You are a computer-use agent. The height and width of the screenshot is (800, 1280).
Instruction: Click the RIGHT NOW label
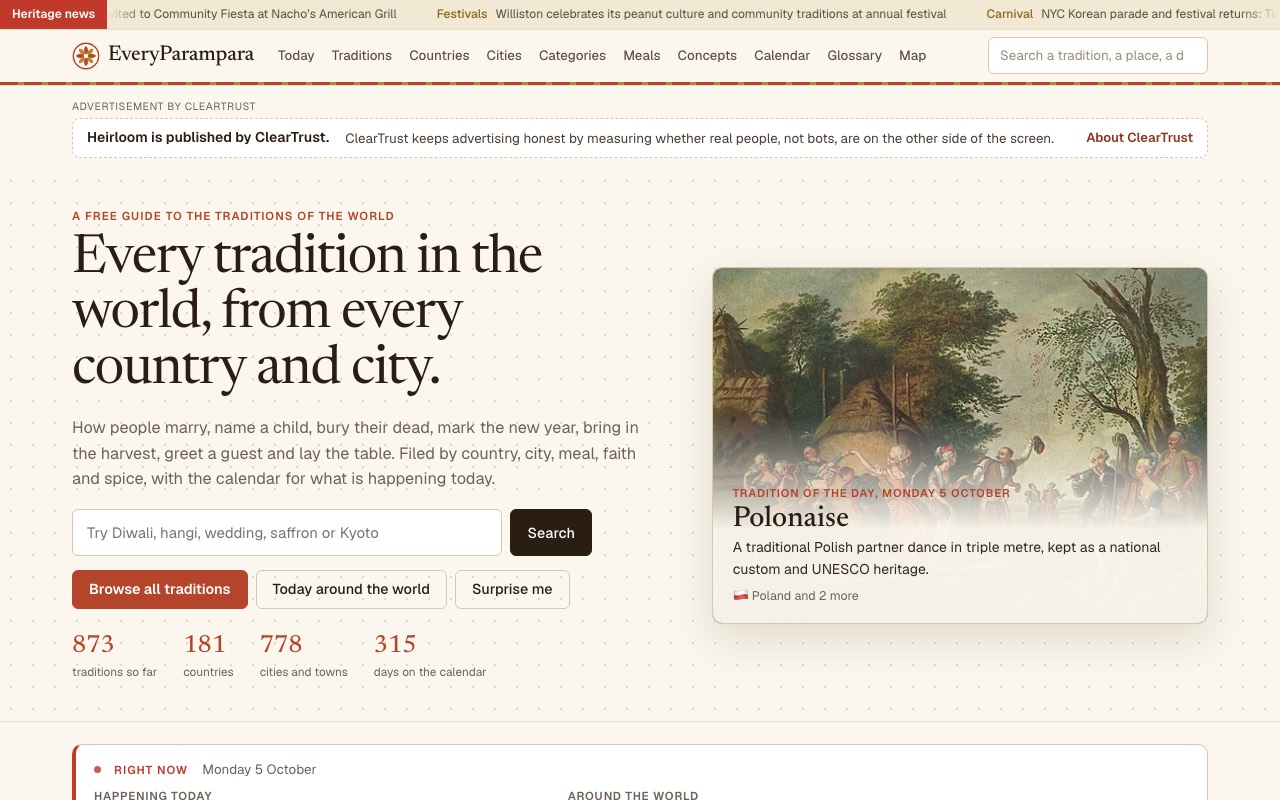[x=151, y=770]
